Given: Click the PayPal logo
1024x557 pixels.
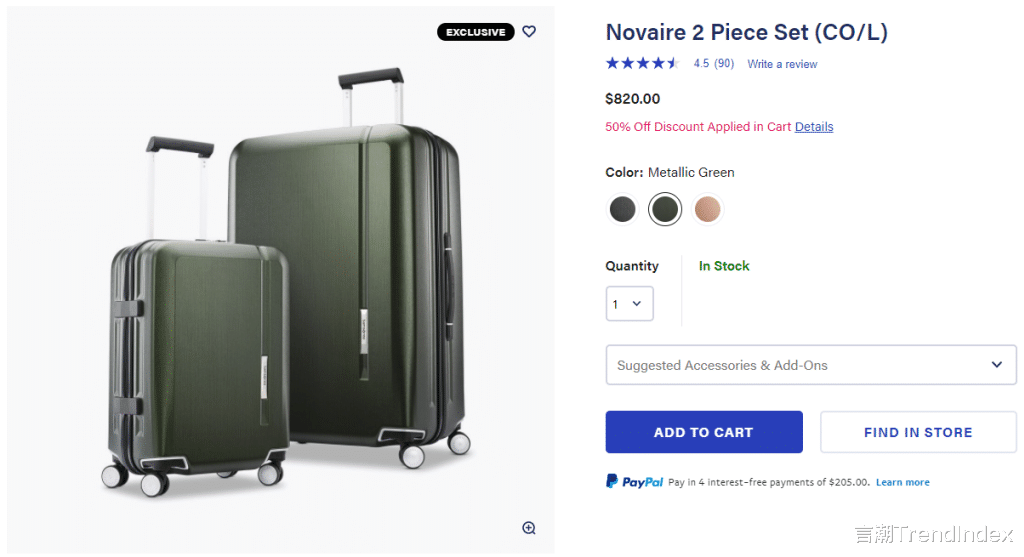Looking at the screenshot, I should [x=634, y=482].
